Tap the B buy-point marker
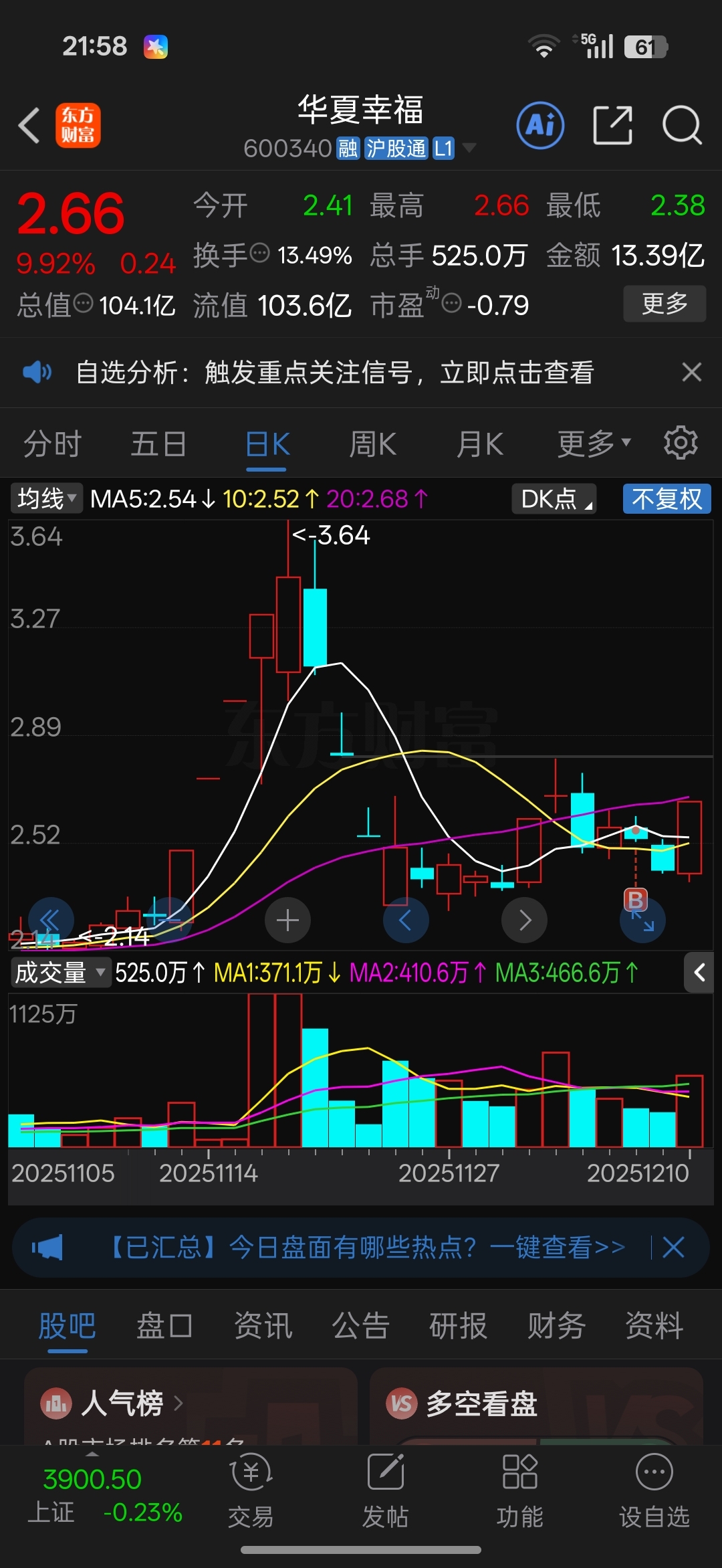This screenshot has height=1568, width=722. point(636,900)
